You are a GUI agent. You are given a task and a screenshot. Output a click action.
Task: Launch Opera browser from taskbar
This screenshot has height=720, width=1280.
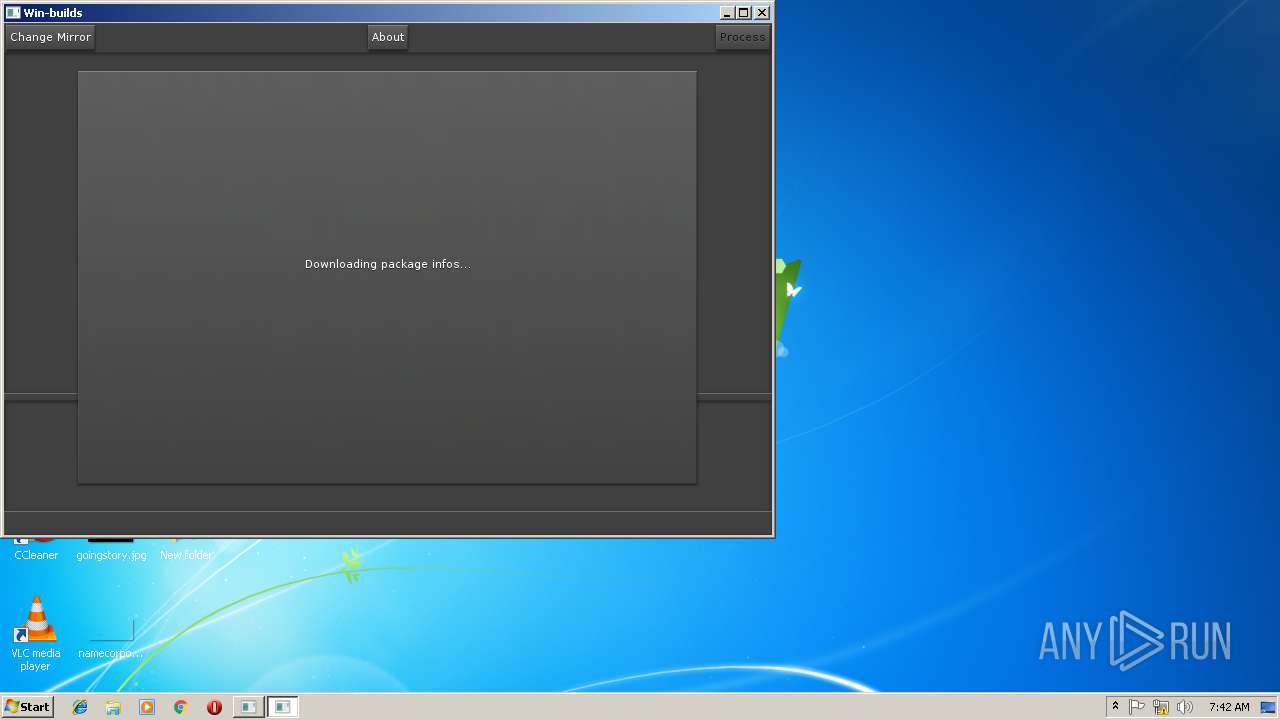pyautogui.click(x=214, y=707)
